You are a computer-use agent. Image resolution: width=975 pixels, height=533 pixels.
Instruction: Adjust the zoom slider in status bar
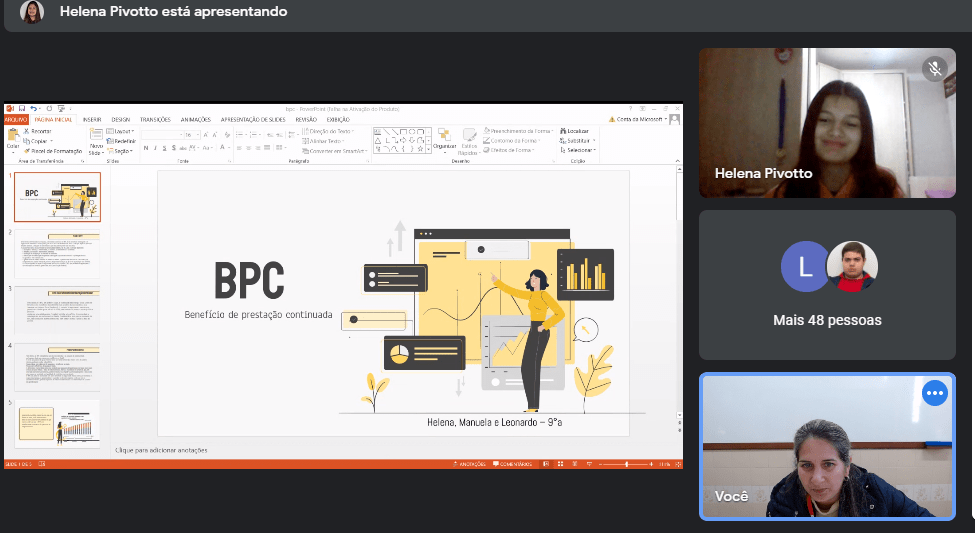(628, 464)
